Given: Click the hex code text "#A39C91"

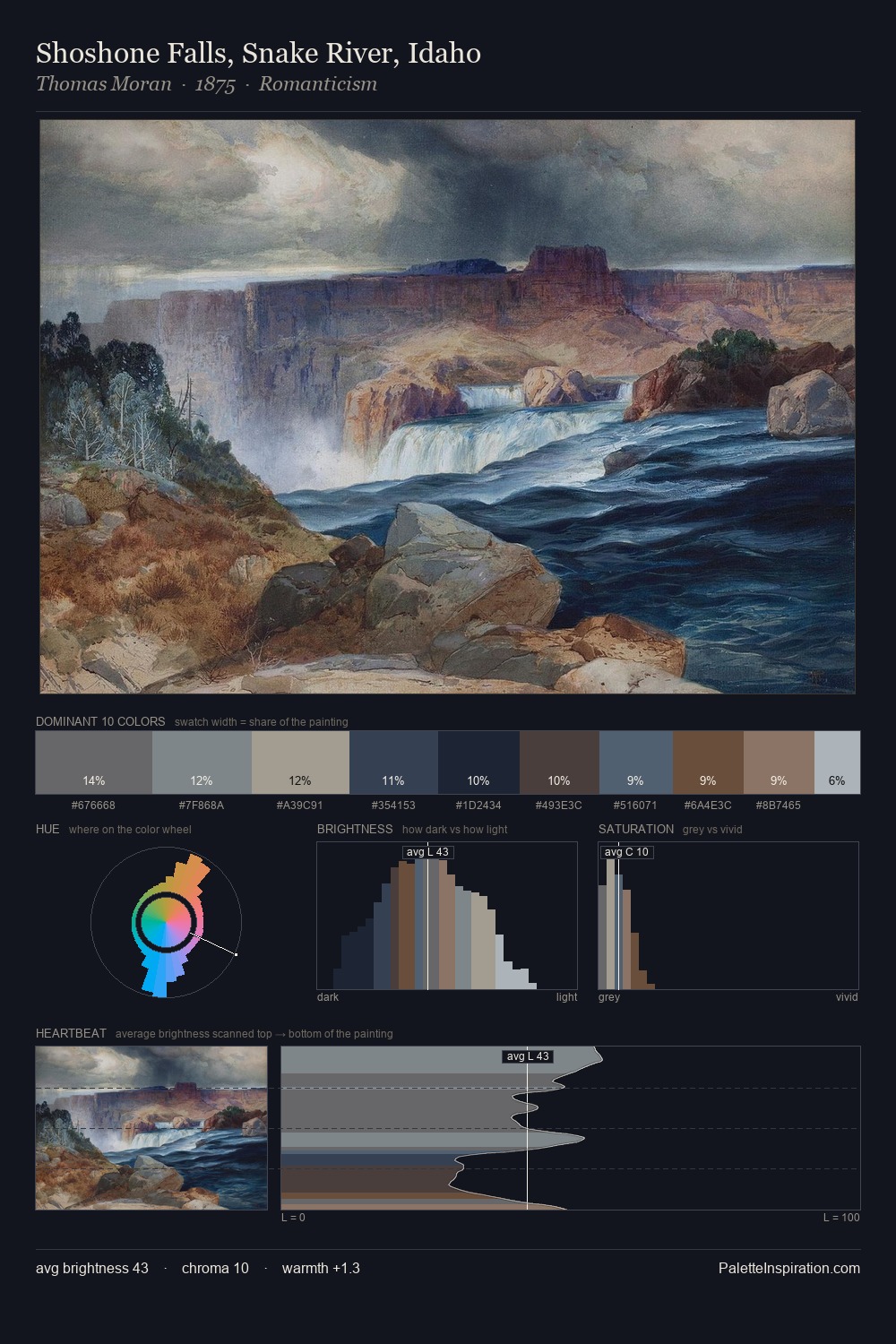Looking at the screenshot, I should pos(300,805).
